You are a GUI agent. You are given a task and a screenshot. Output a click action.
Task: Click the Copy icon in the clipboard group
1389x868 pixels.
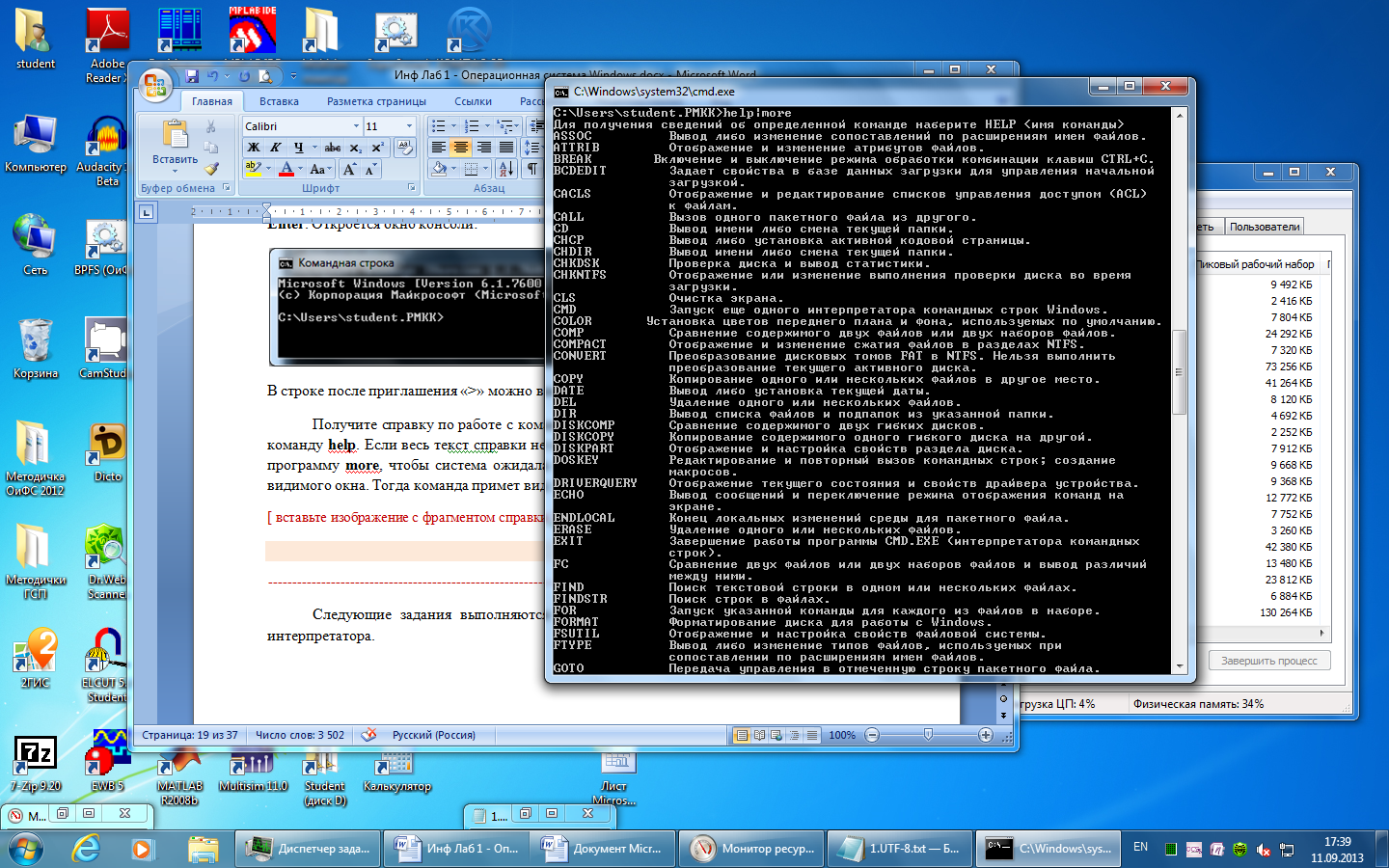[210, 148]
